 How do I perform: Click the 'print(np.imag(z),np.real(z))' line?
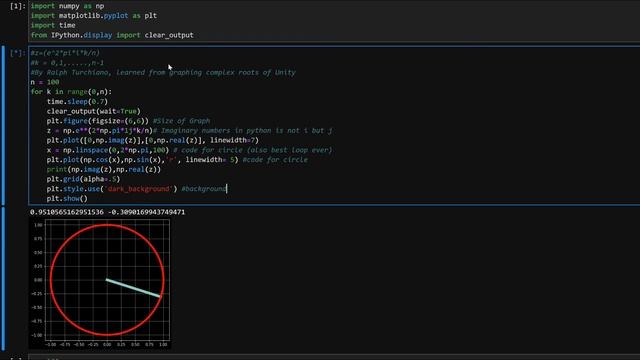(104, 169)
